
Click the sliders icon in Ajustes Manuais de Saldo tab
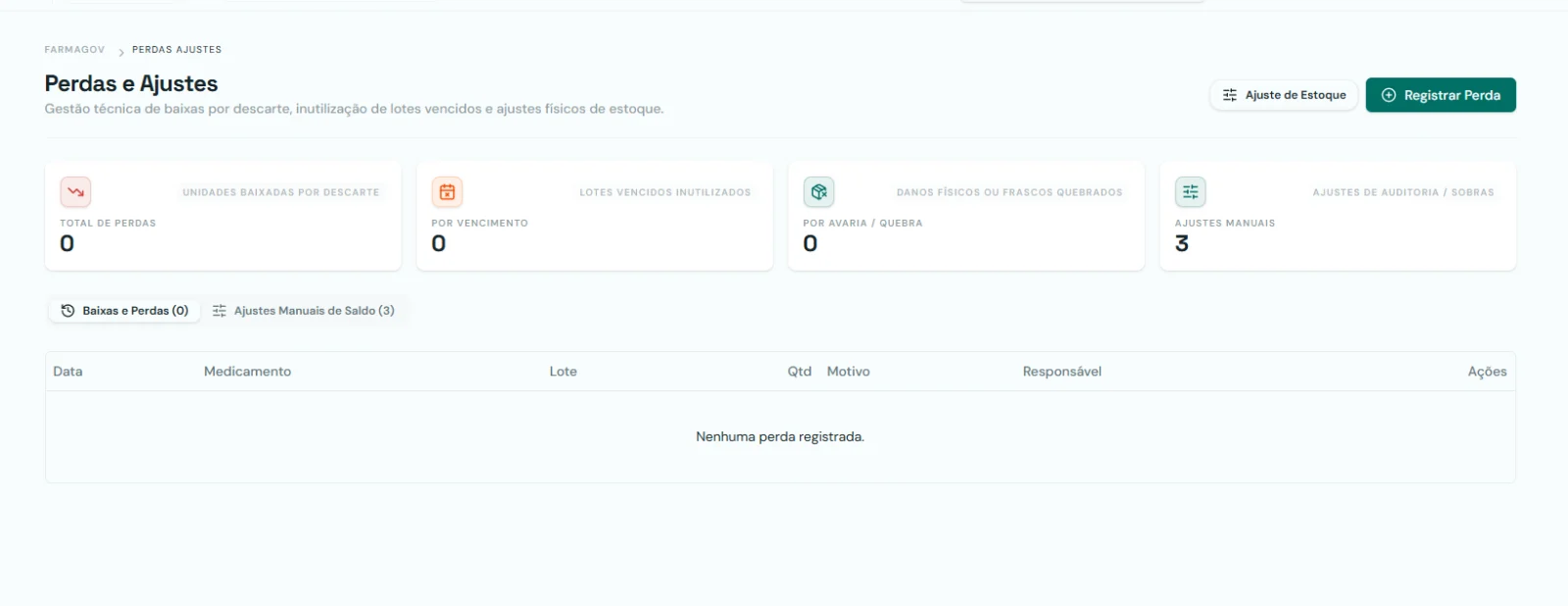pyautogui.click(x=220, y=311)
